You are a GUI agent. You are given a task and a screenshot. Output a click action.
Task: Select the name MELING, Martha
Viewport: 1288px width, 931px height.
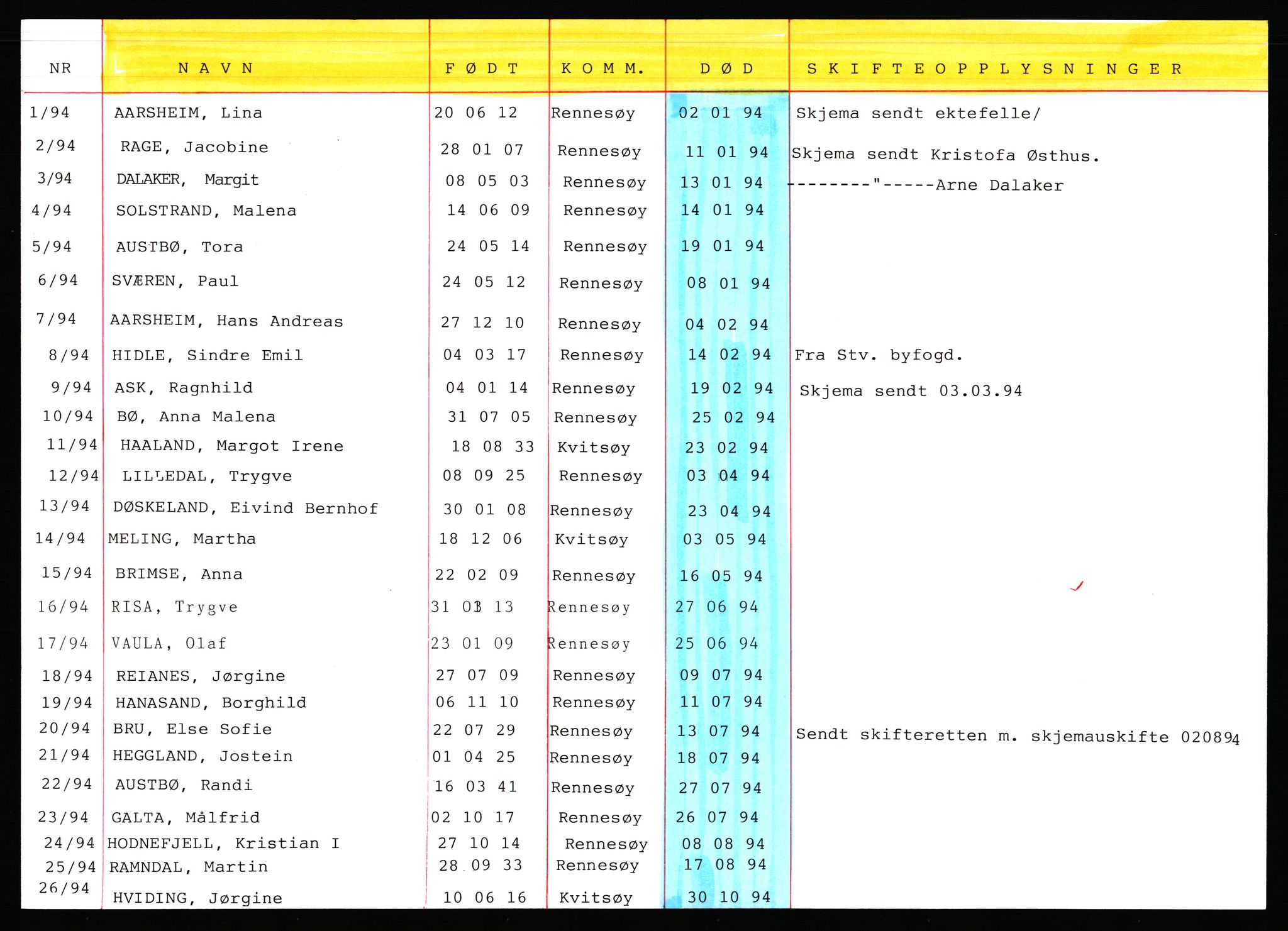(182, 539)
